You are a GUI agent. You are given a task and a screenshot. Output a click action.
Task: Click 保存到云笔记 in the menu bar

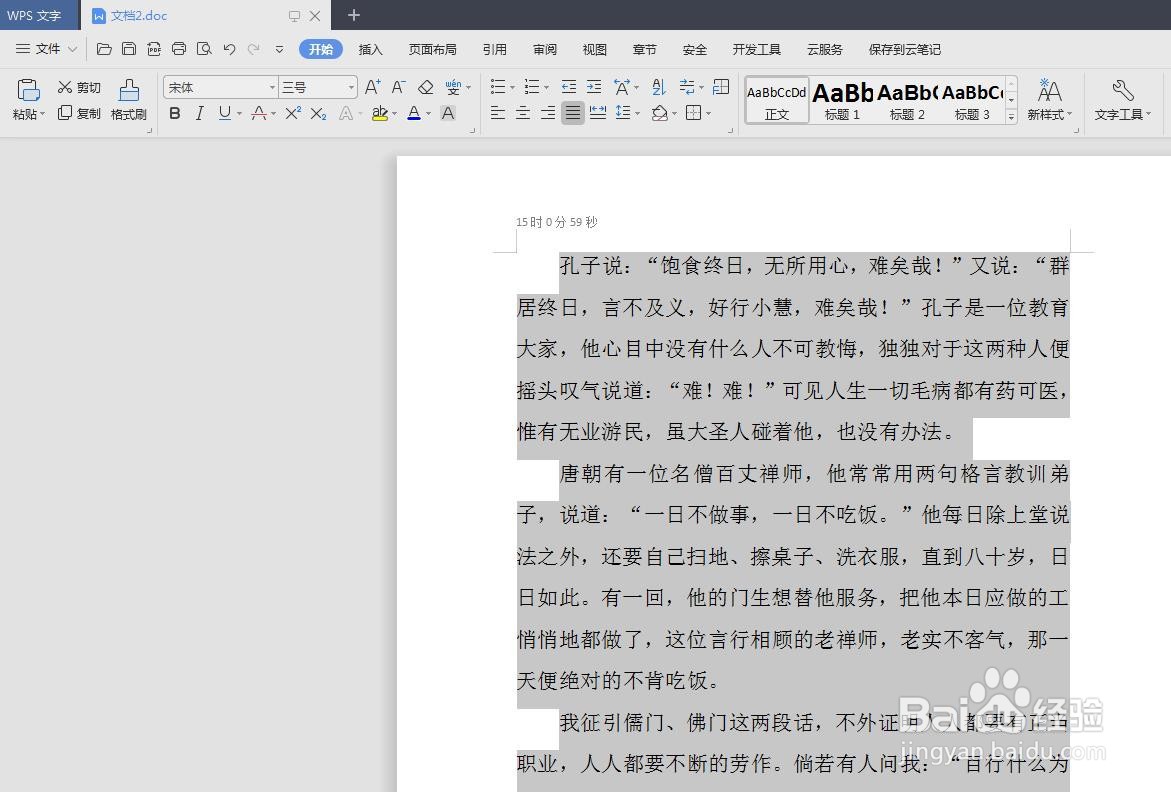904,48
